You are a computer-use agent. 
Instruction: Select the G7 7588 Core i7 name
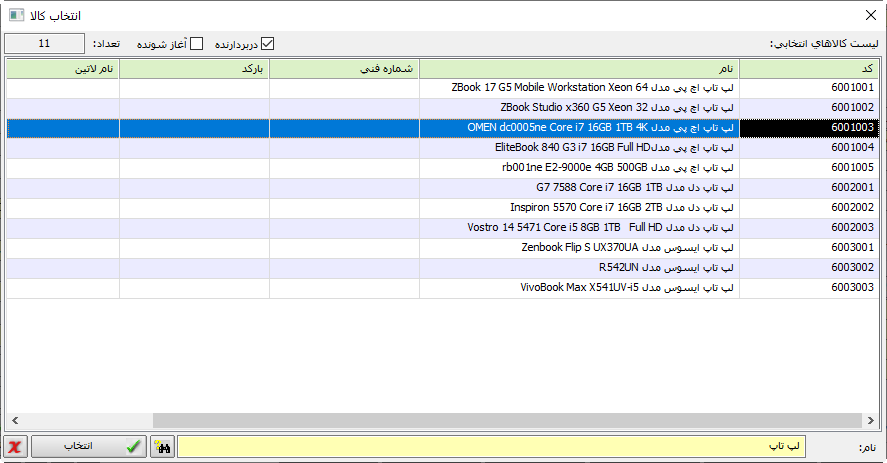tap(579, 187)
